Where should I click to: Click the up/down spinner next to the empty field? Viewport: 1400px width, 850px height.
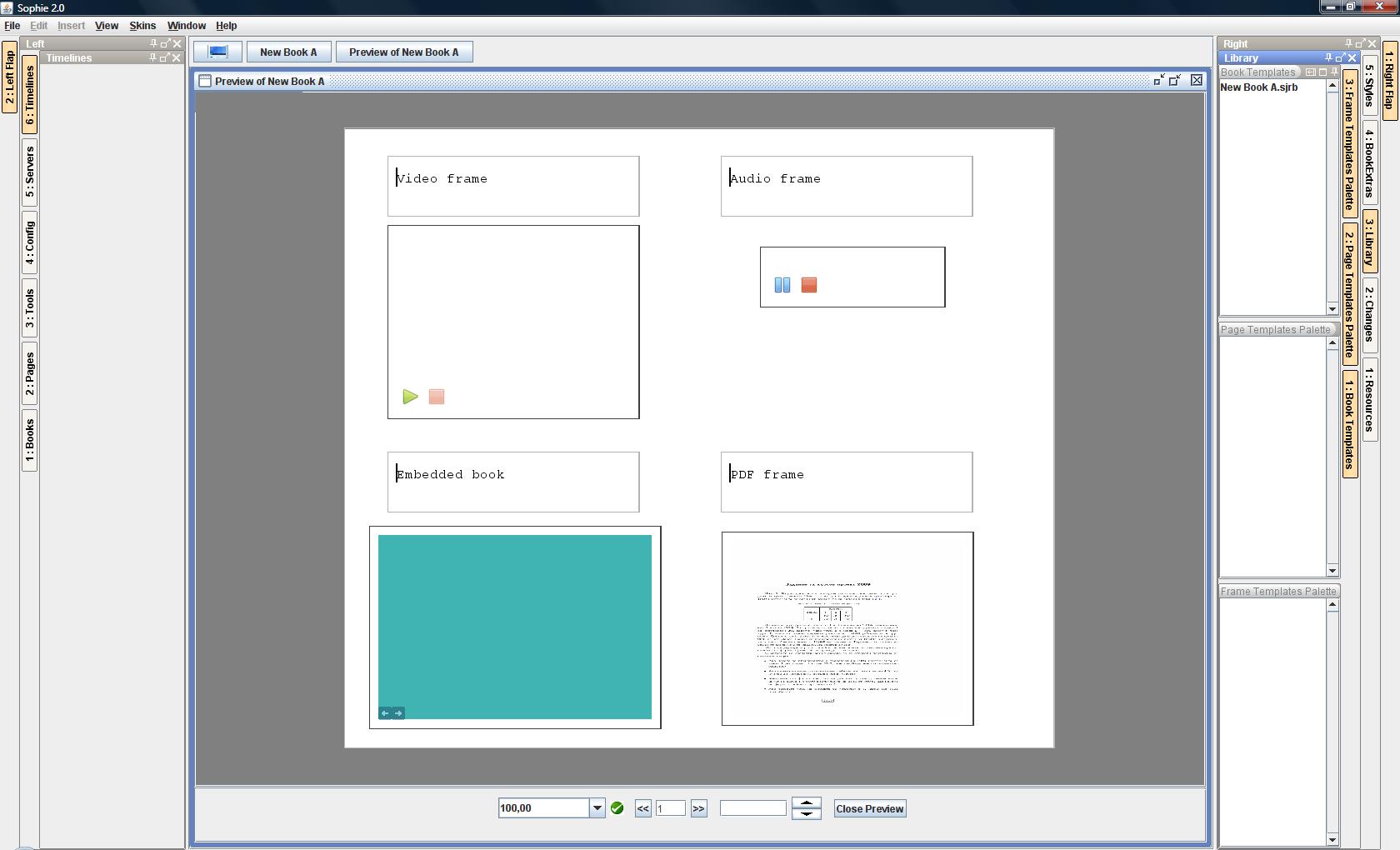tap(807, 808)
